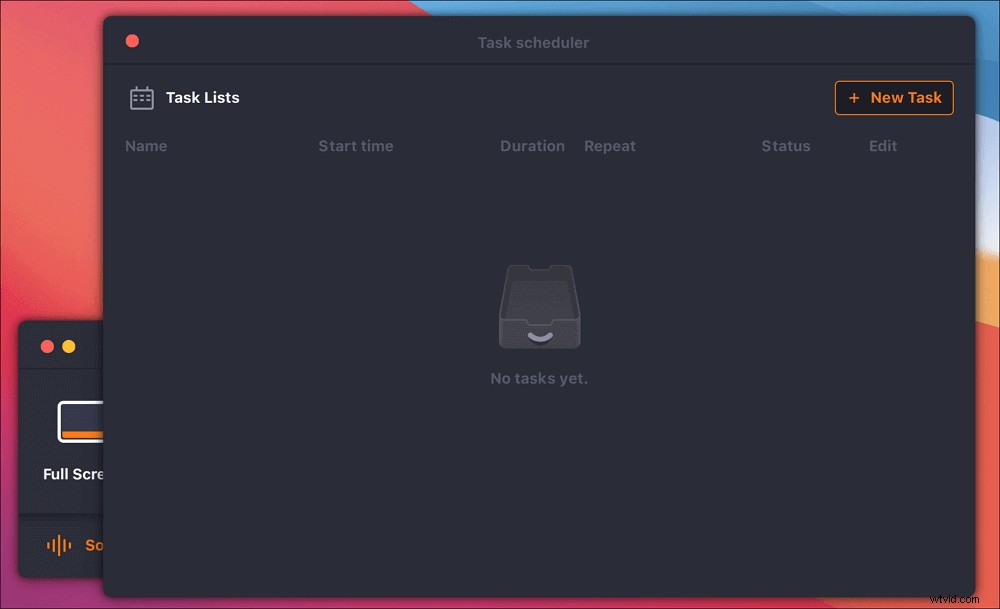The height and width of the screenshot is (609, 1000).
Task: Minimize the background recorder window with yellow button
Action: coord(69,346)
